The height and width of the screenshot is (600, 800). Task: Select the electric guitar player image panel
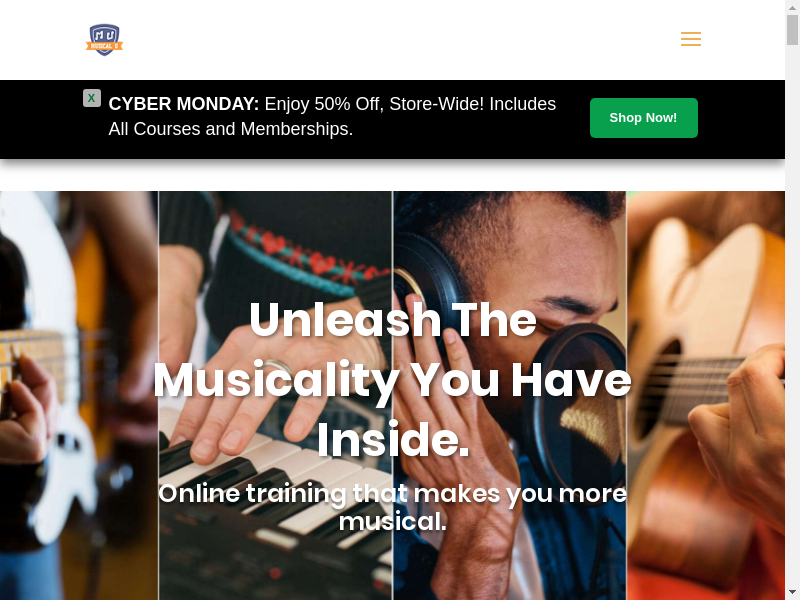[79, 395]
